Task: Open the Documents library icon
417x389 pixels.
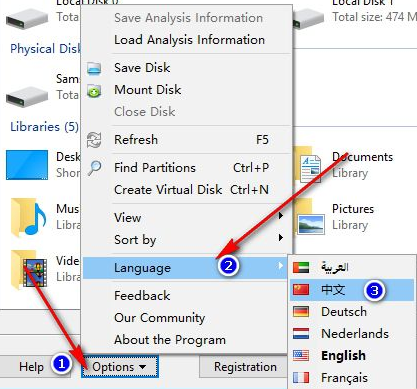Action: 308,166
